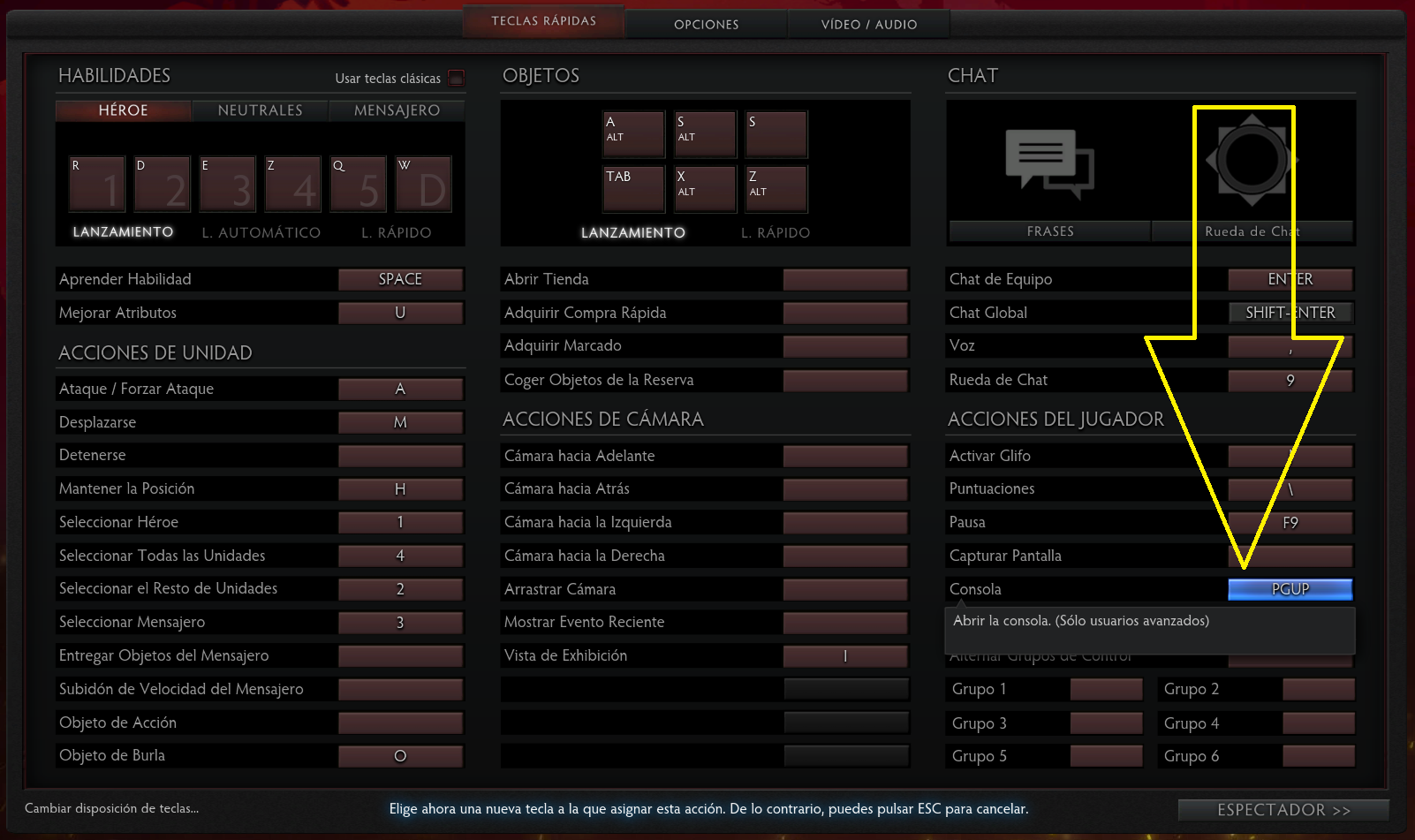The height and width of the screenshot is (840, 1415).
Task: Select hero ability slot 3 bound to E
Action: (x=228, y=185)
